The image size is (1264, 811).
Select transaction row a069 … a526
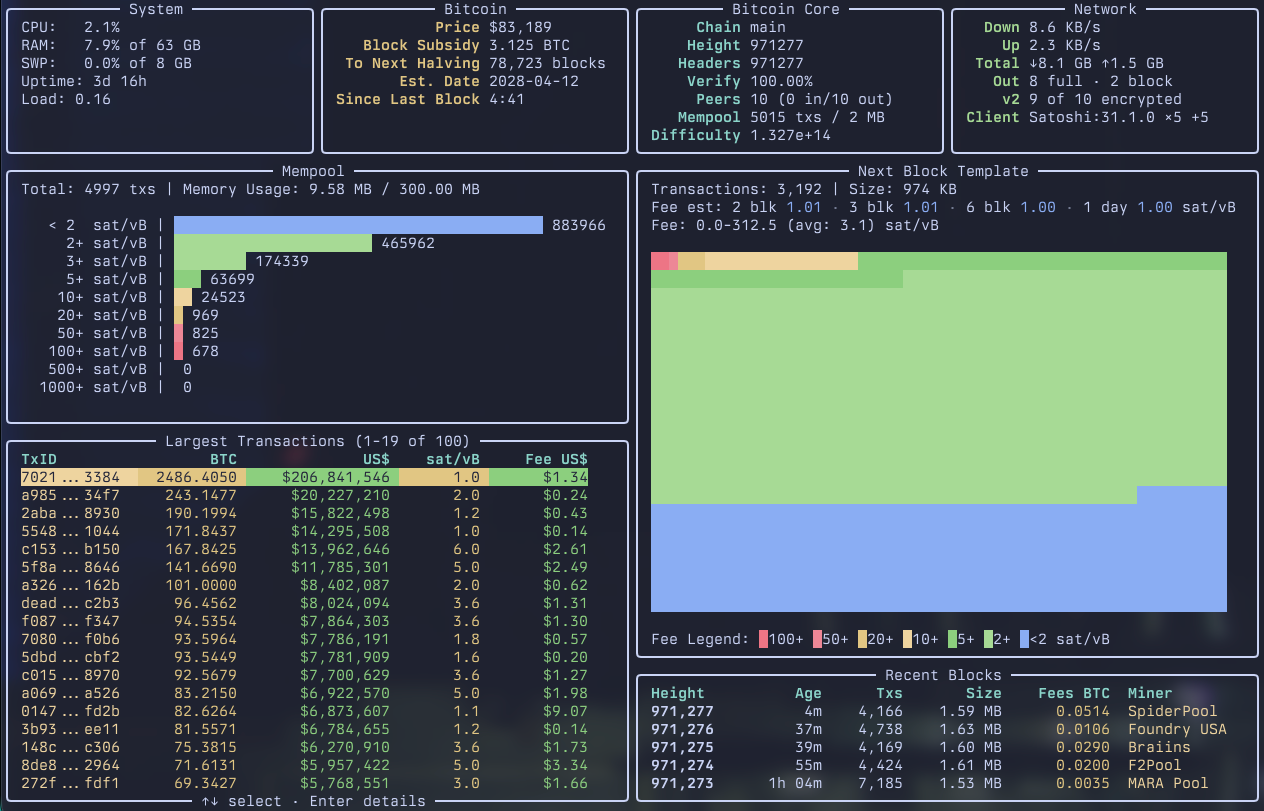click(x=305, y=693)
